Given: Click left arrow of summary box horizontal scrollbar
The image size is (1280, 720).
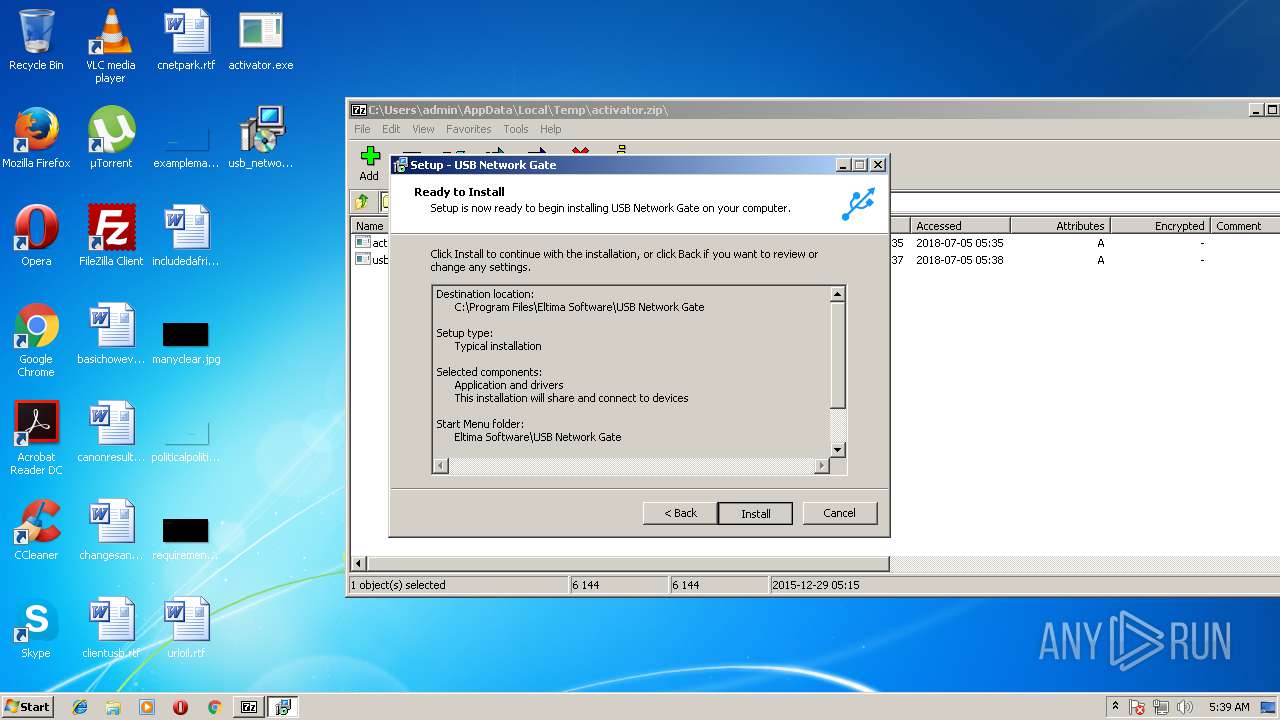Looking at the screenshot, I should [440, 466].
